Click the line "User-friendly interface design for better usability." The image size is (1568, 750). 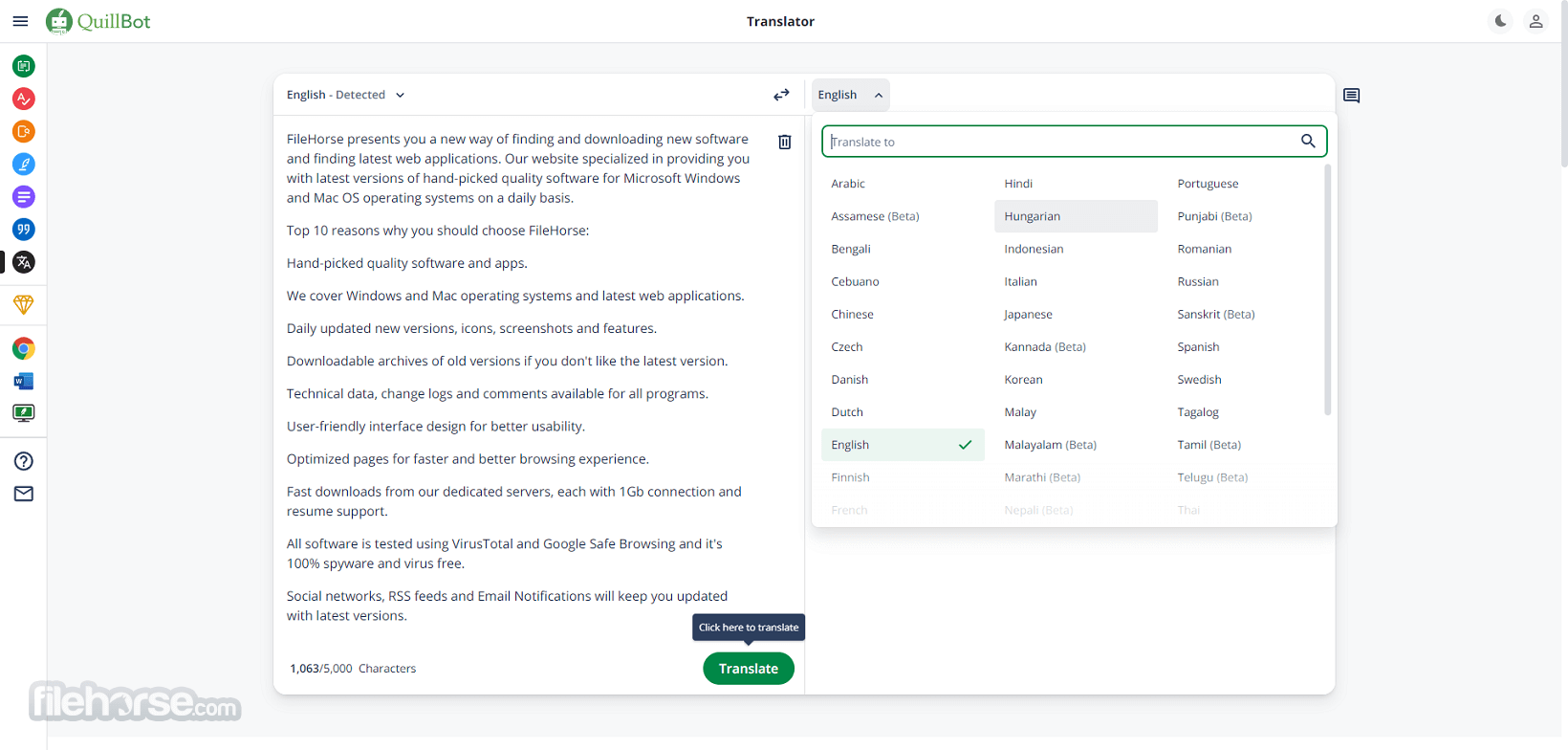[436, 427]
